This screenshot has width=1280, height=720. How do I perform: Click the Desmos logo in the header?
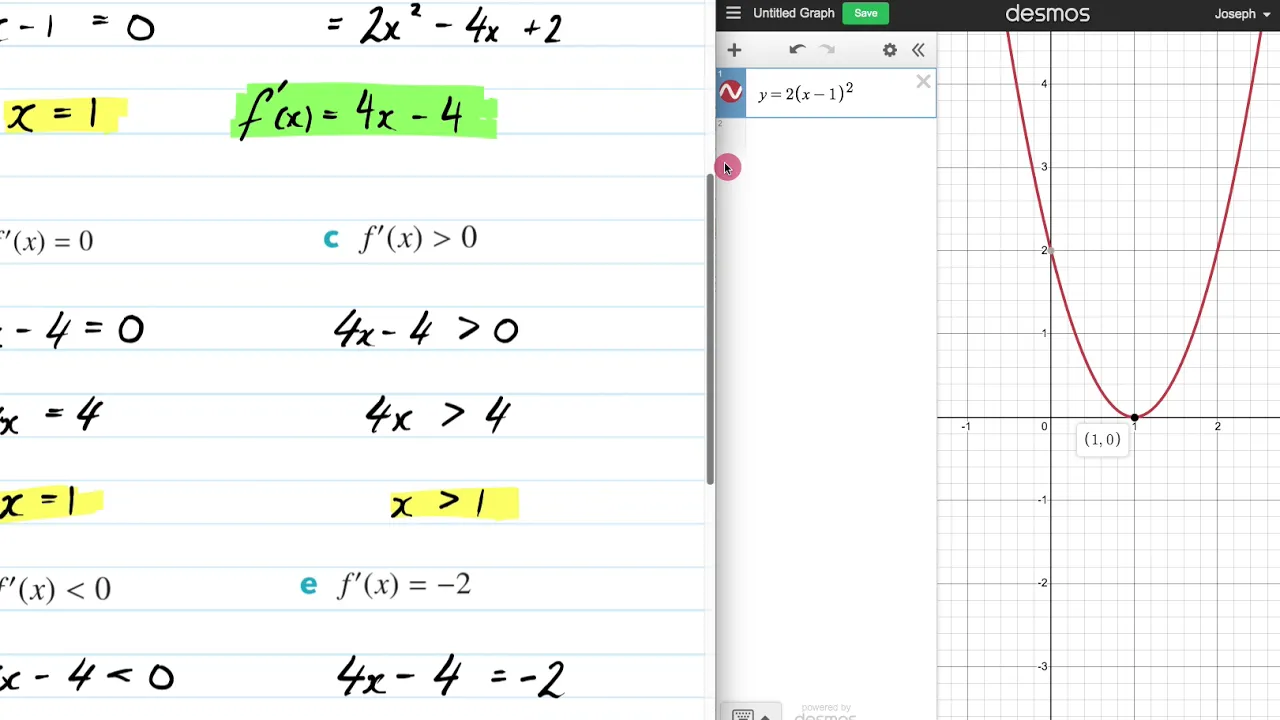point(1047,14)
